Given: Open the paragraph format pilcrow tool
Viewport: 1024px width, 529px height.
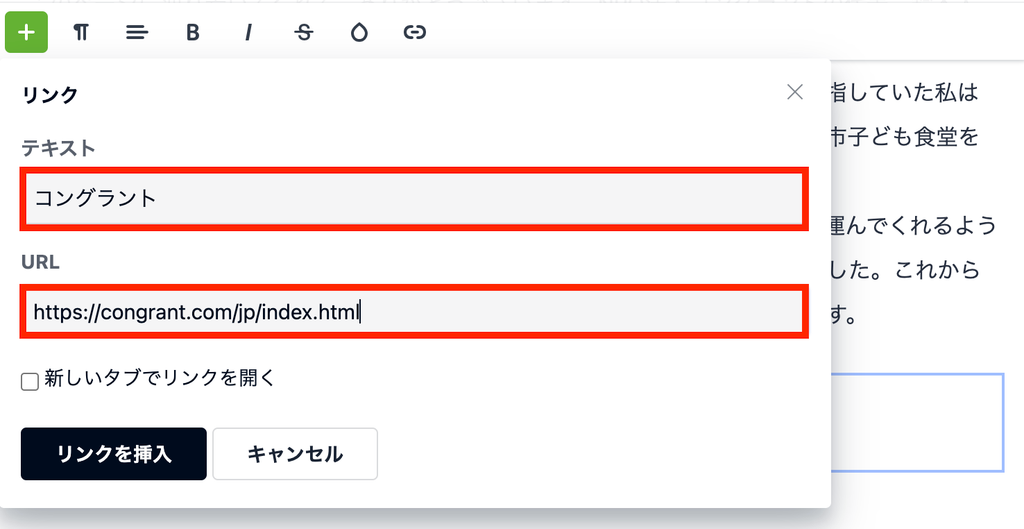Looking at the screenshot, I should click(81, 32).
